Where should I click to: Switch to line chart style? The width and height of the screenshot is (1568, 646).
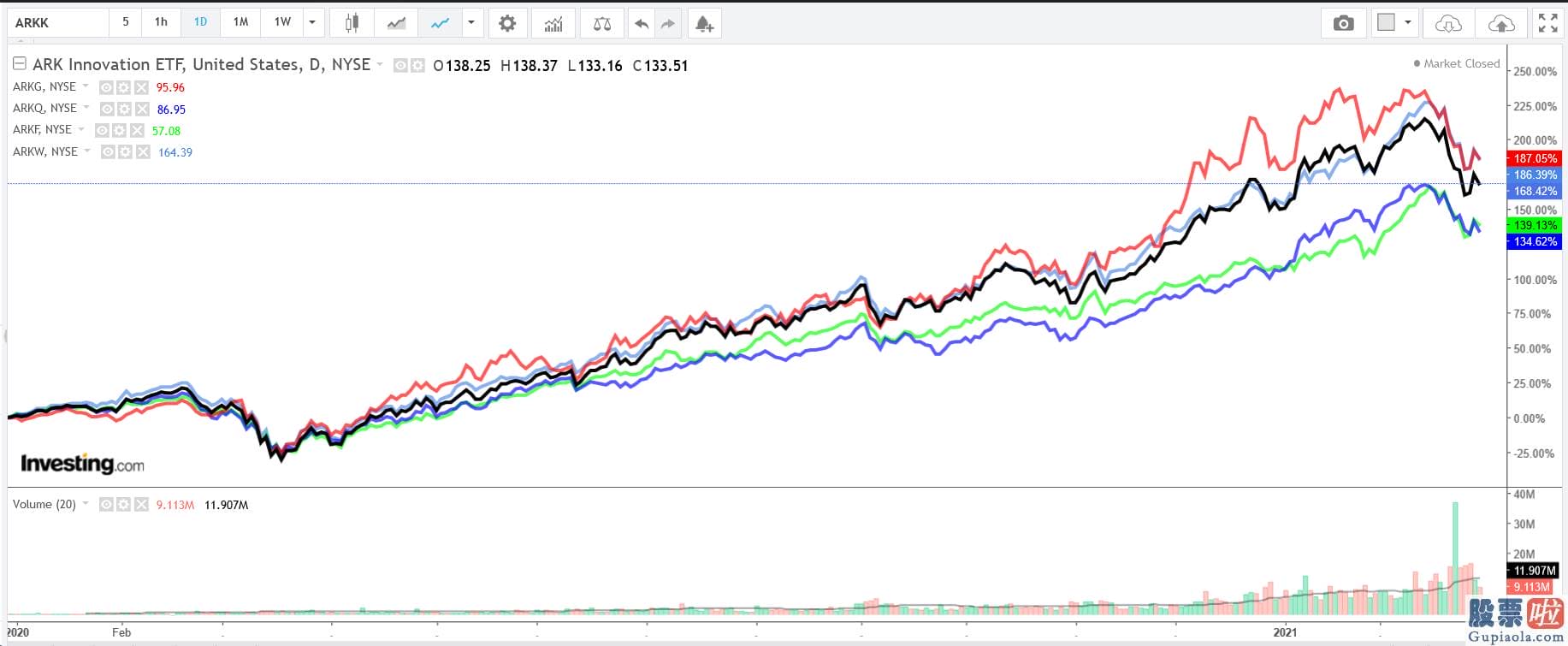[x=440, y=23]
